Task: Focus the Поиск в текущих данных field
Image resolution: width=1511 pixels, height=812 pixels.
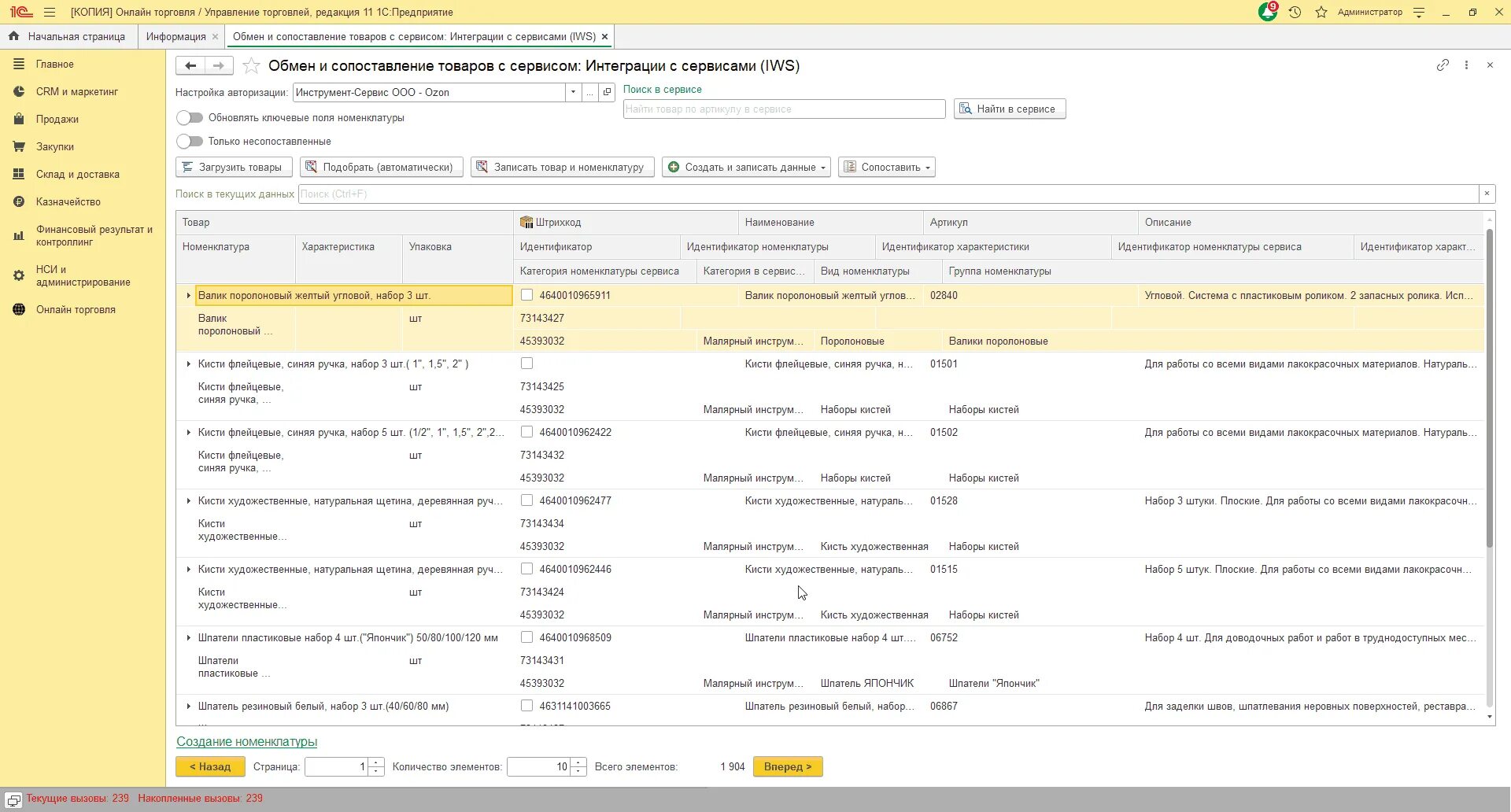Action: tap(888, 194)
